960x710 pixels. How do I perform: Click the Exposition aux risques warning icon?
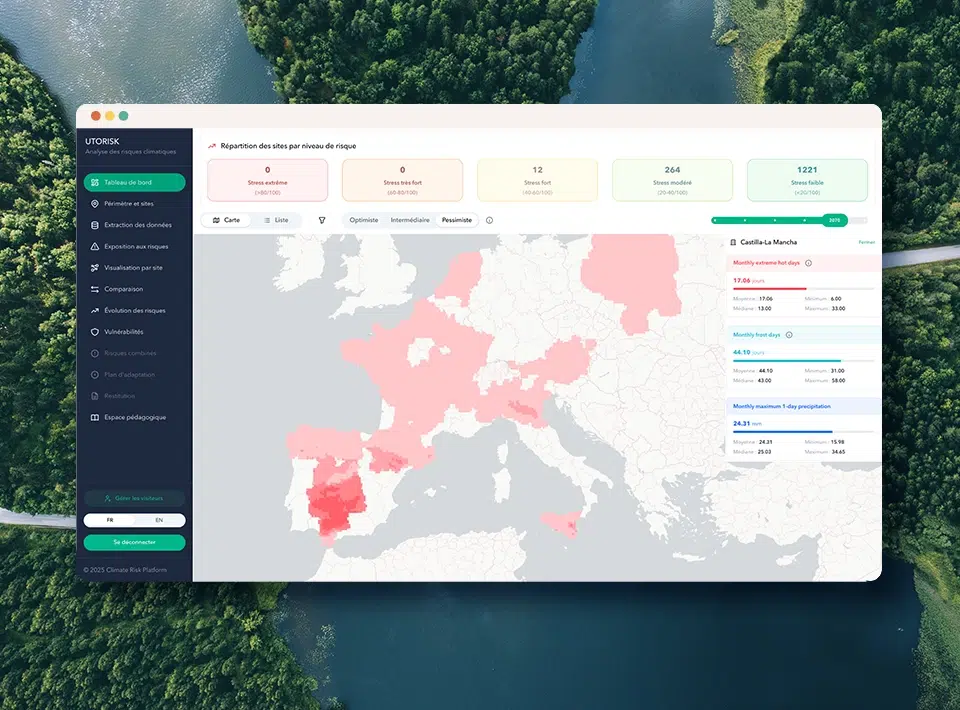coord(95,246)
